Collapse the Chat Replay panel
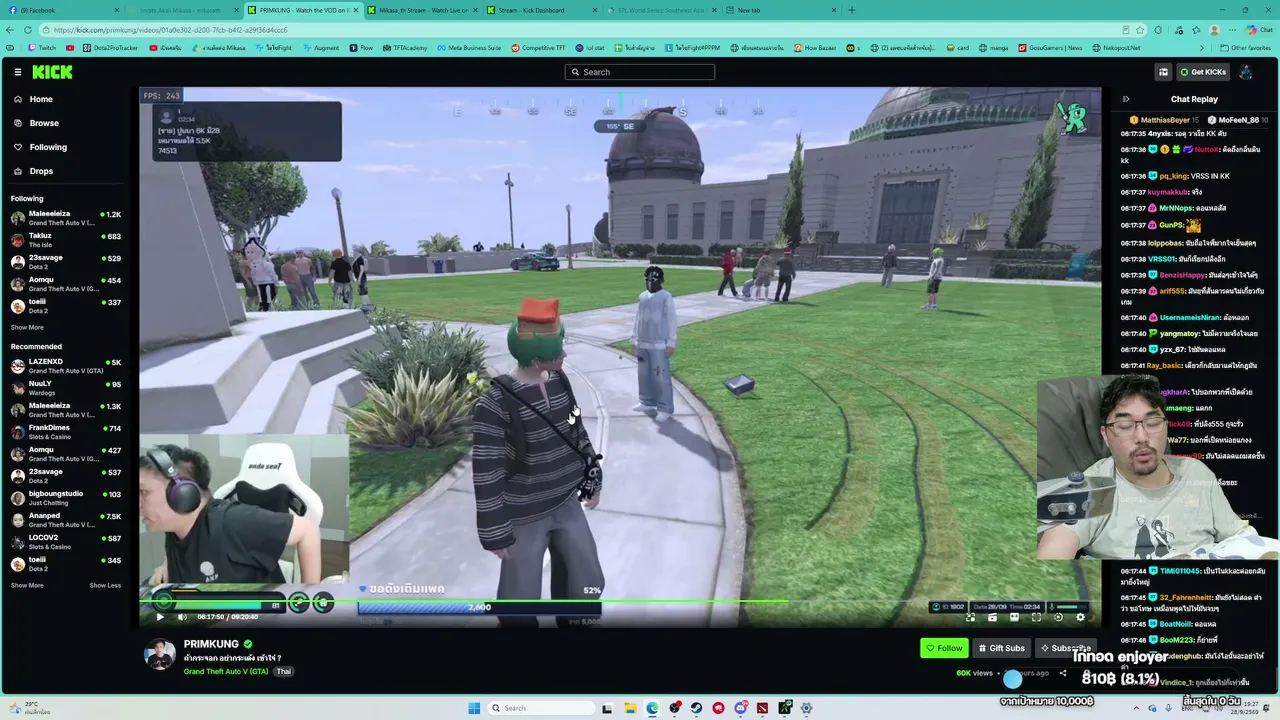1280x720 pixels. click(1125, 99)
